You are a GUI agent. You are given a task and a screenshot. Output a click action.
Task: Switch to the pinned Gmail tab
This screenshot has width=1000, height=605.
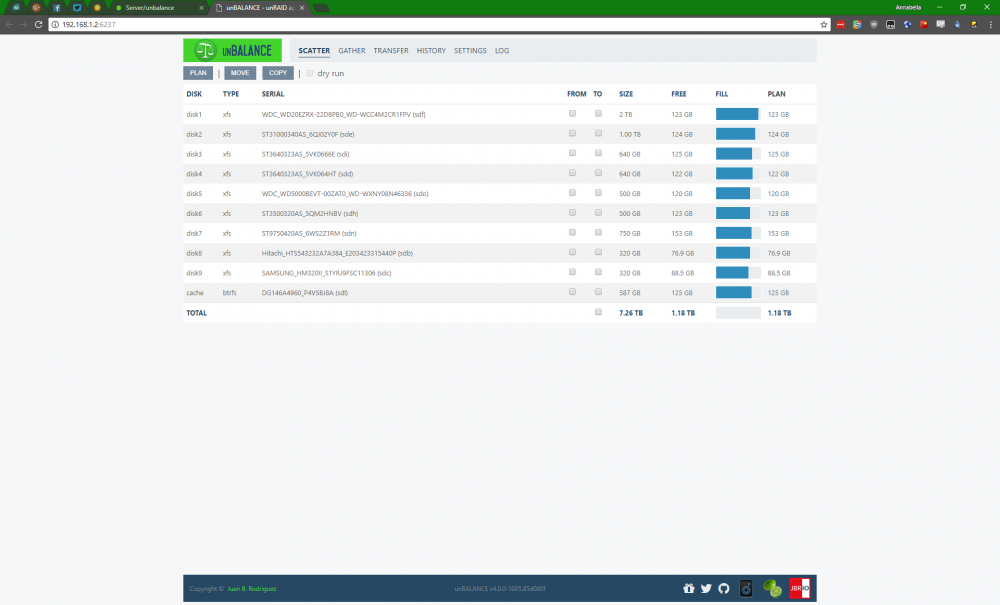16,8
